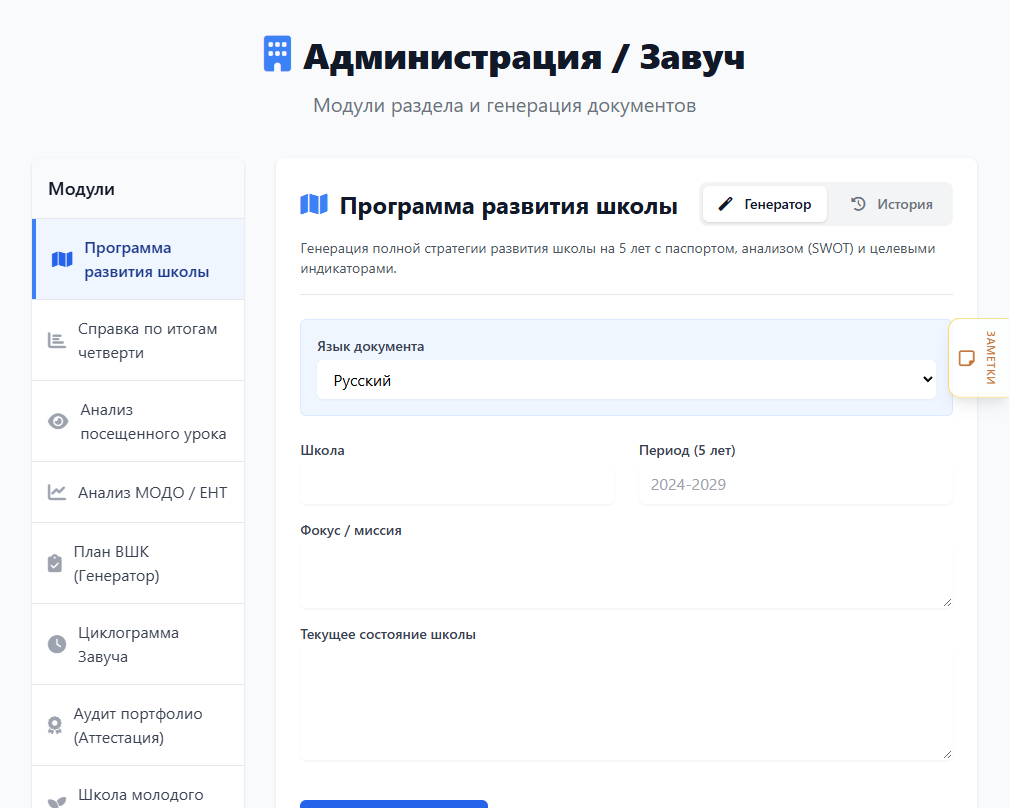Open the Заметки side panel
Screen dimensions: 1010x808
(979, 358)
